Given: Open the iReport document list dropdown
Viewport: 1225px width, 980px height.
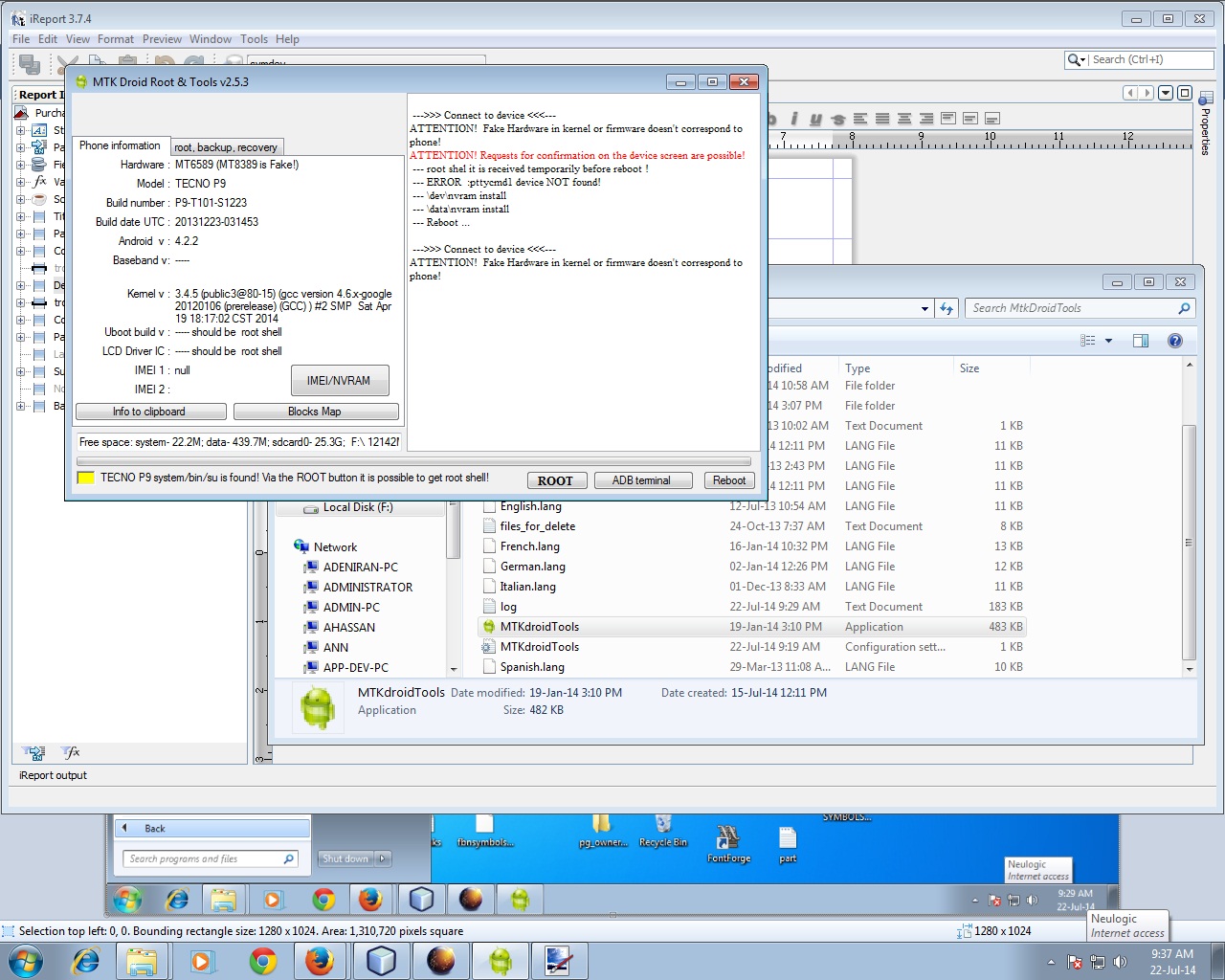Looking at the screenshot, I should pyautogui.click(x=1166, y=93).
